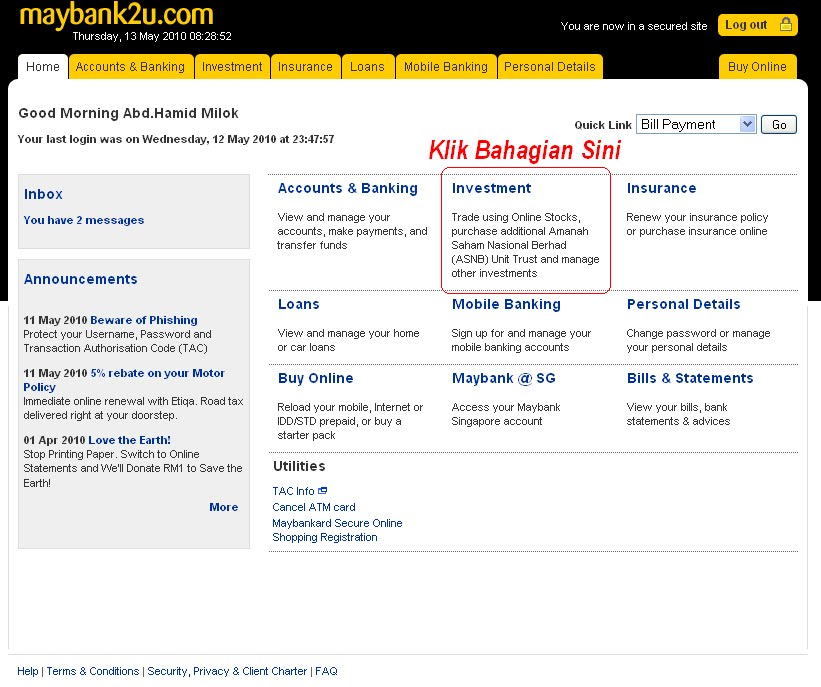Open Maybank @ SG section heading
821x687 pixels.
point(504,378)
